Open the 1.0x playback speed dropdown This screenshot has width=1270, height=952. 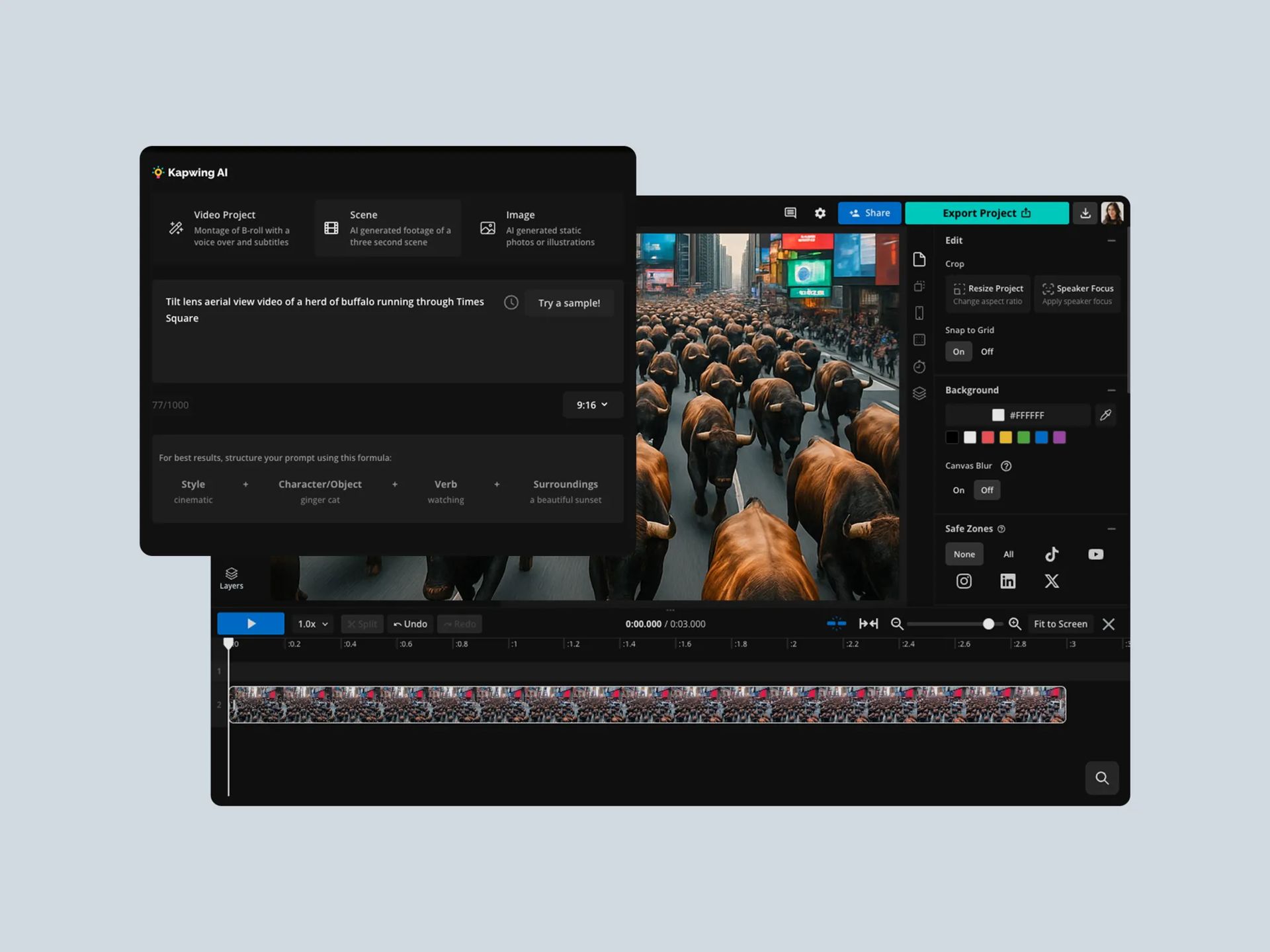click(312, 623)
